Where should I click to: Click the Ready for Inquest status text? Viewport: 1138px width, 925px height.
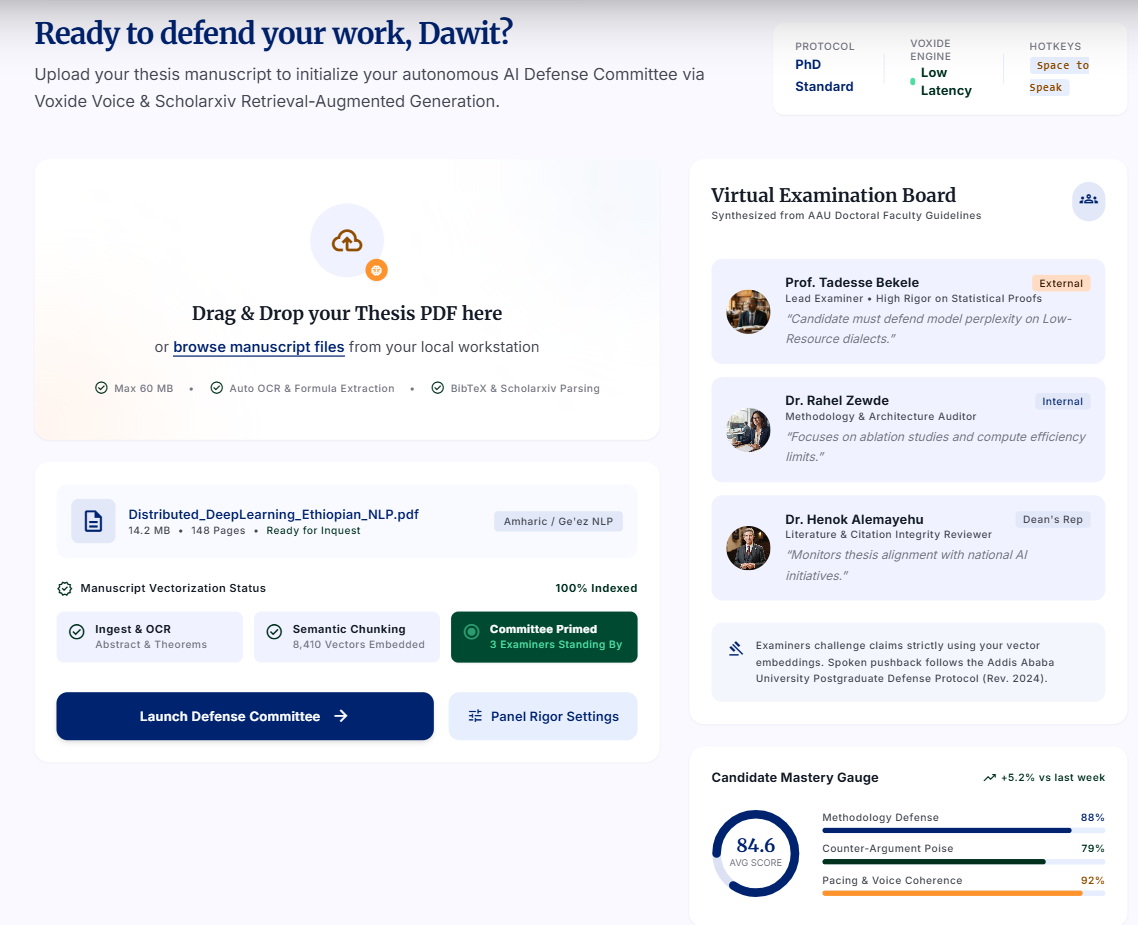coord(314,530)
